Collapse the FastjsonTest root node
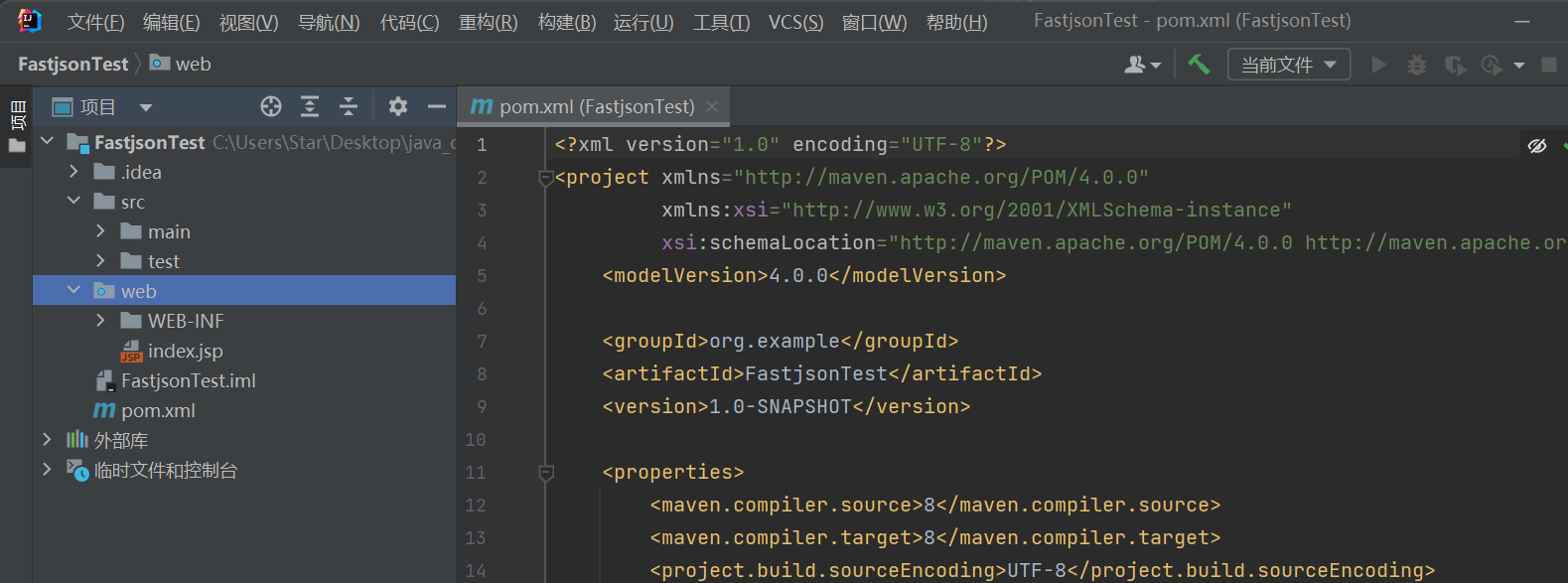Viewport: 1568px width, 583px height. point(47,142)
